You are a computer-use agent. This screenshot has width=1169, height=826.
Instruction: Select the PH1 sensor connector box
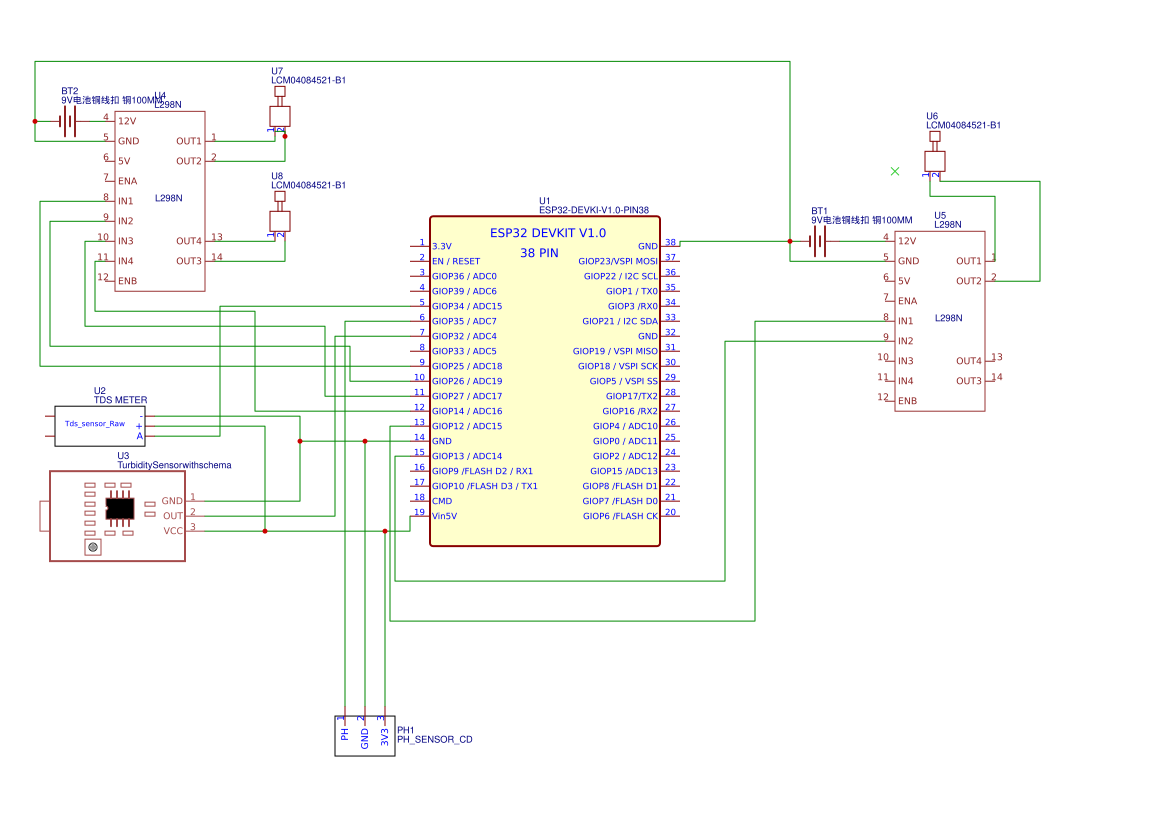(x=364, y=737)
